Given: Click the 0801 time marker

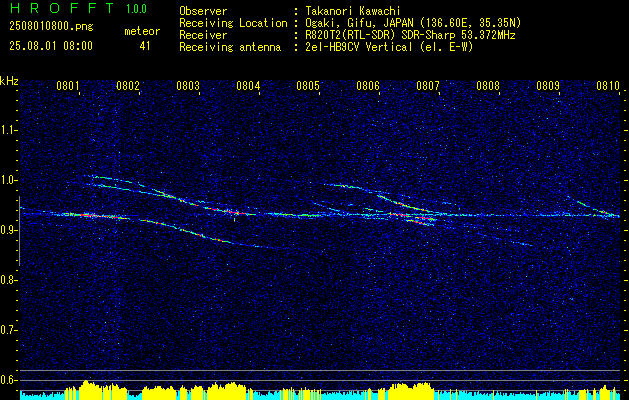Looking at the screenshot, I should click(68, 85).
